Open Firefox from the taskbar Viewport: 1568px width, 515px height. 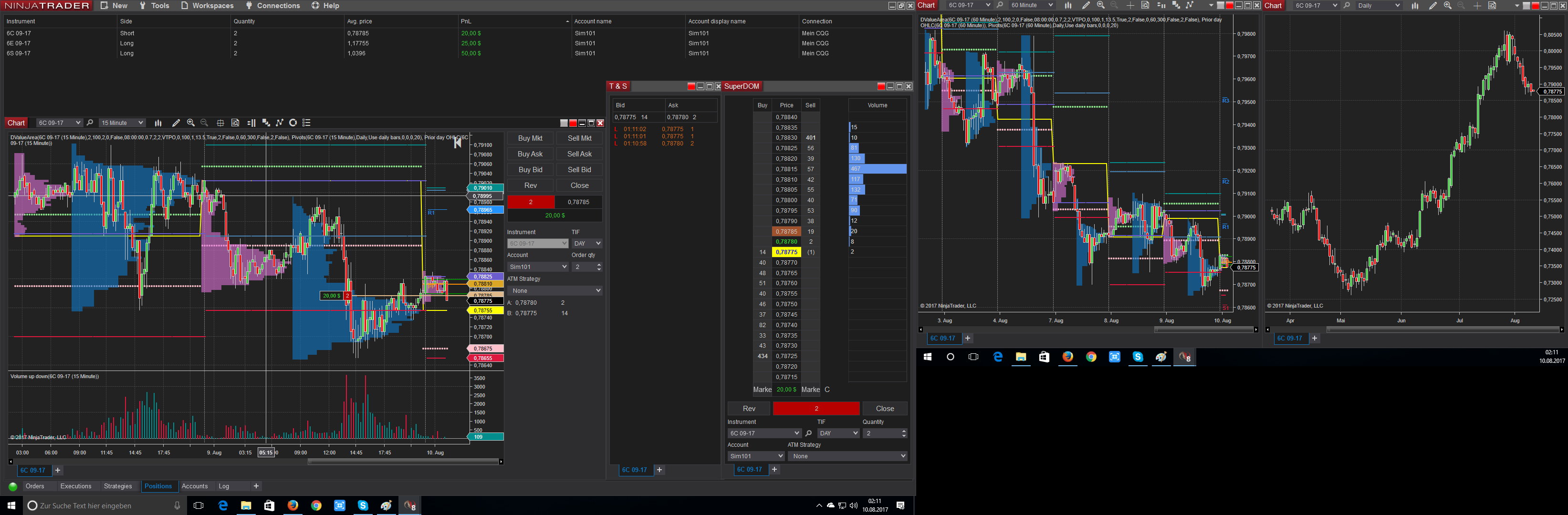coord(293,505)
